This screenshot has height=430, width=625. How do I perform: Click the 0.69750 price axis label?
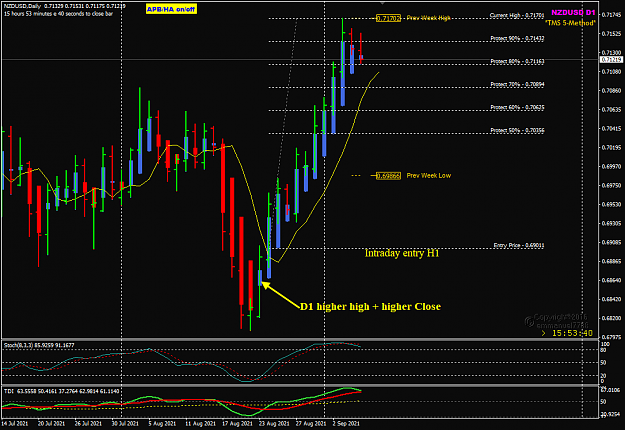tap(612, 186)
